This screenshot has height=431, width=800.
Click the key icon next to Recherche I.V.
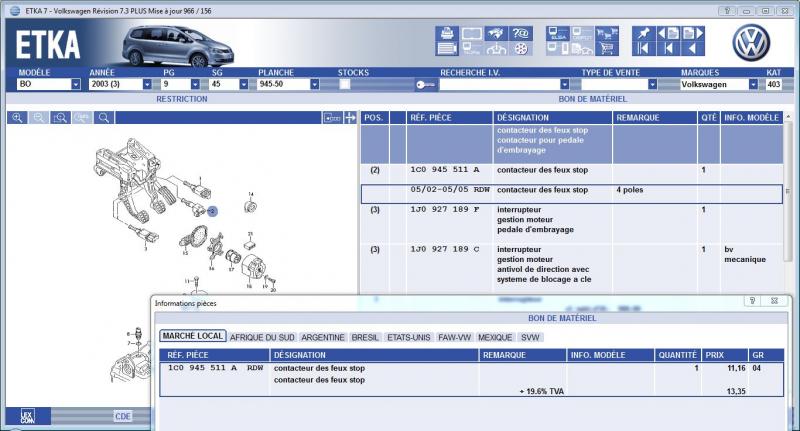click(425, 85)
